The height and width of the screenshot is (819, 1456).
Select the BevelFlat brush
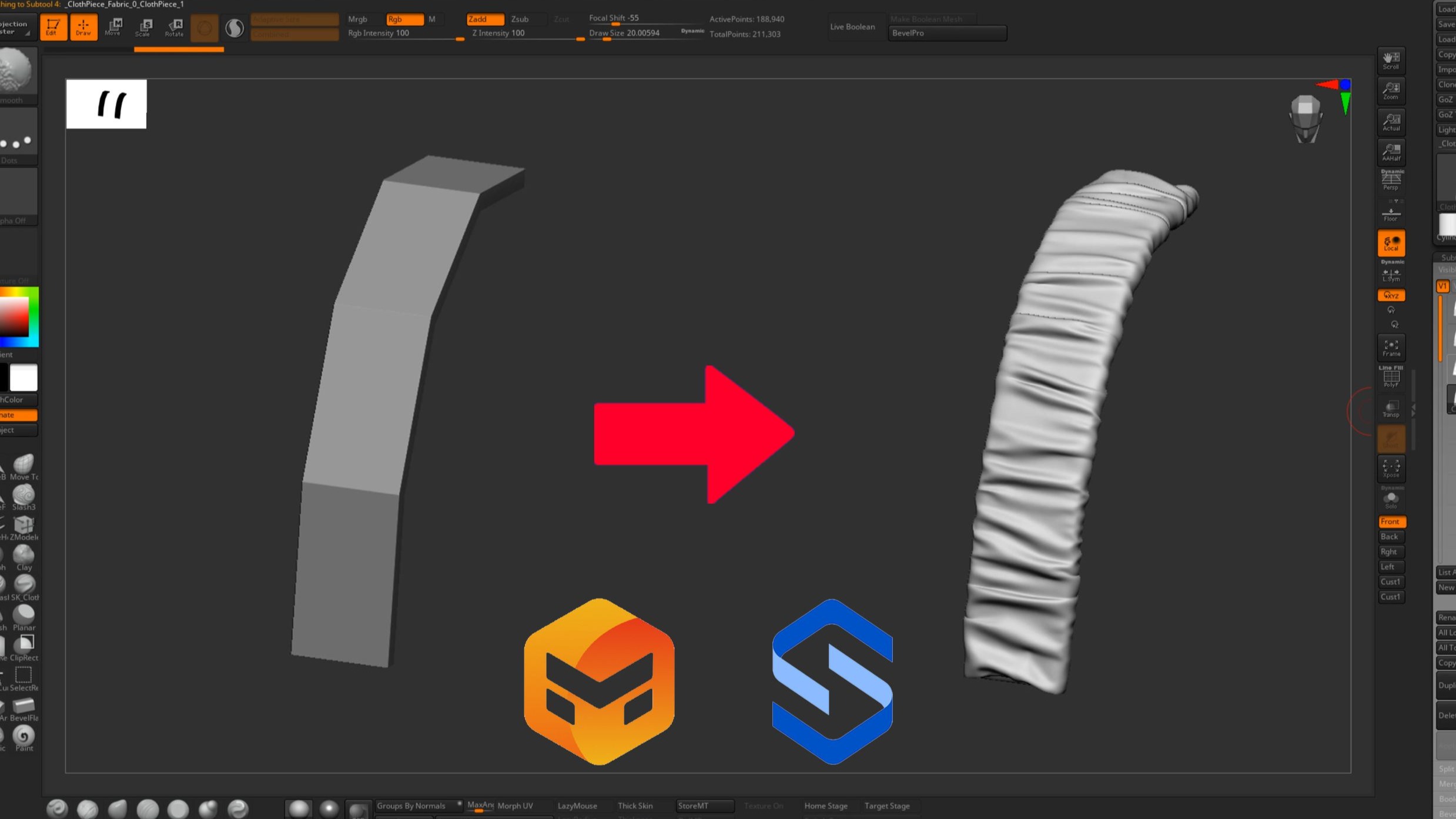click(x=24, y=709)
